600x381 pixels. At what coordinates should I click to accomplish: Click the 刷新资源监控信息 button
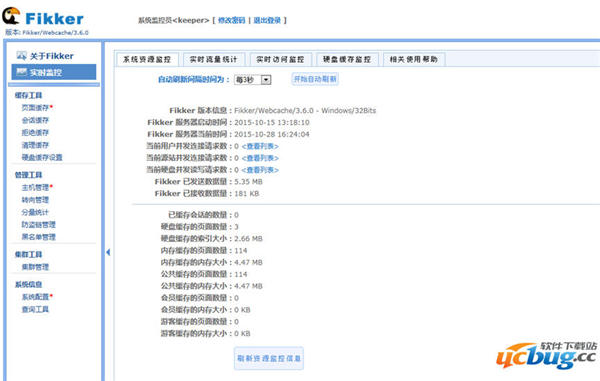(x=269, y=358)
